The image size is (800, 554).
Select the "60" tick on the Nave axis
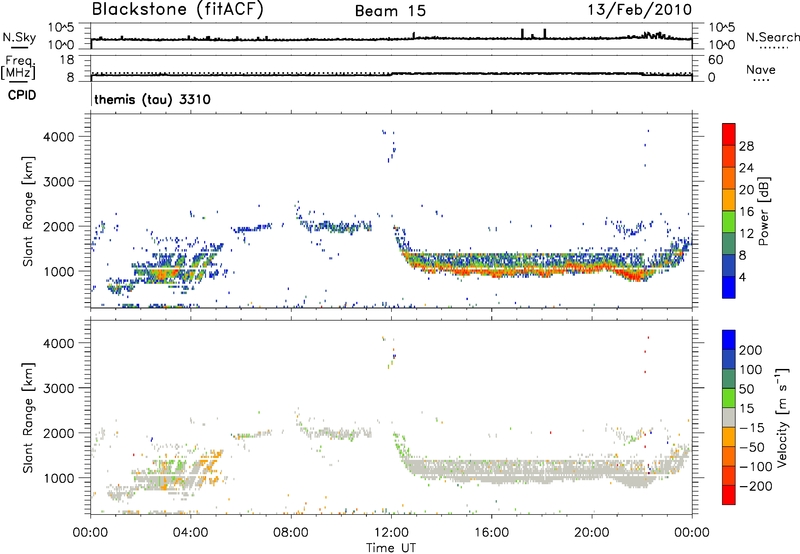pyautogui.click(x=715, y=60)
